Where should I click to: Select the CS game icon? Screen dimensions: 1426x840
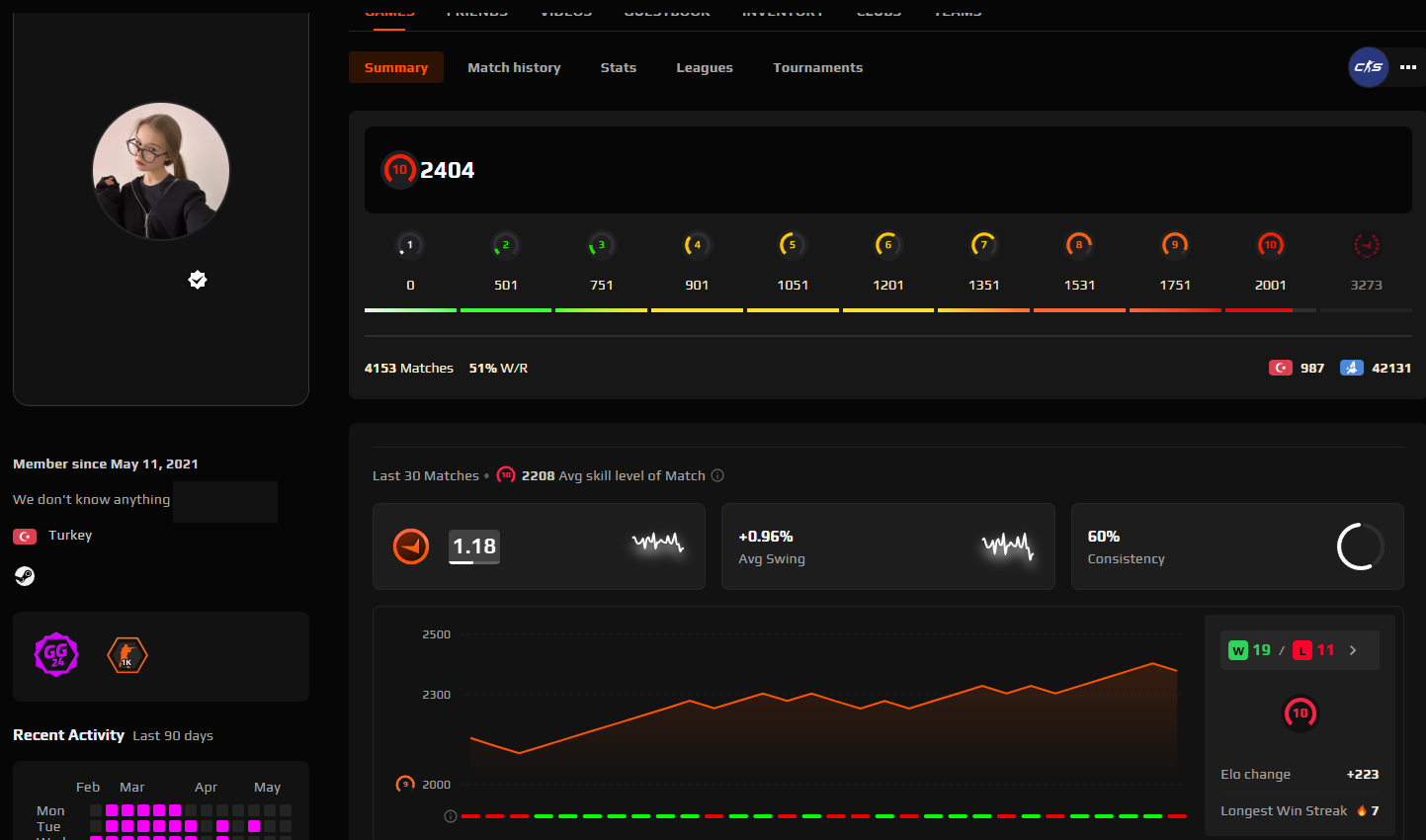coord(1369,67)
